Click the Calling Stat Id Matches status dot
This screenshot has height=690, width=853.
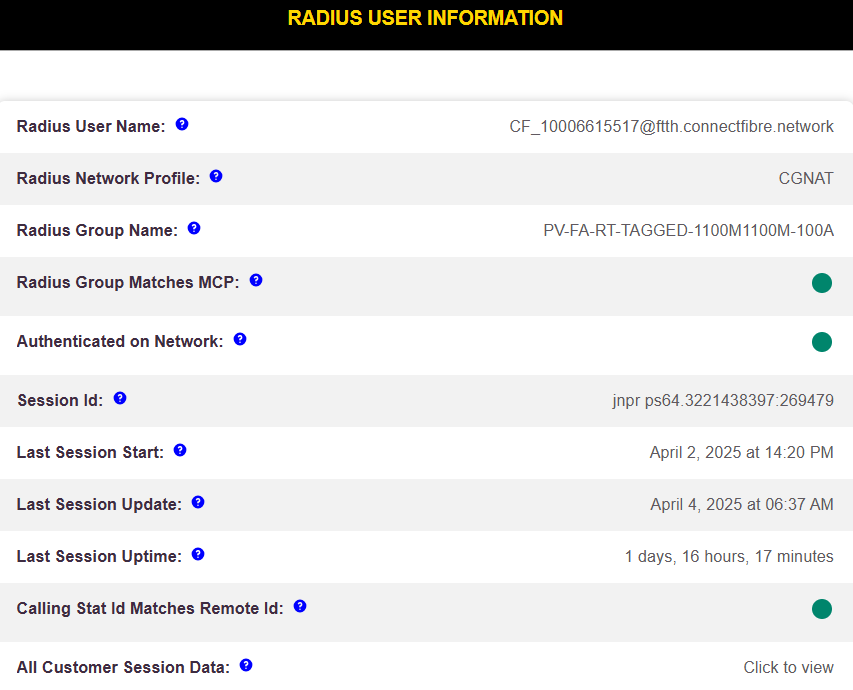(822, 608)
